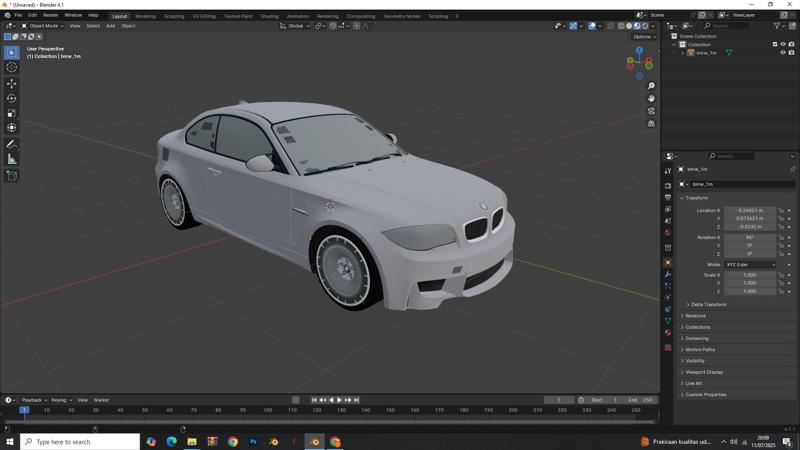The image size is (800, 450).
Task: Open the timeline Keying menu
Action: point(61,400)
